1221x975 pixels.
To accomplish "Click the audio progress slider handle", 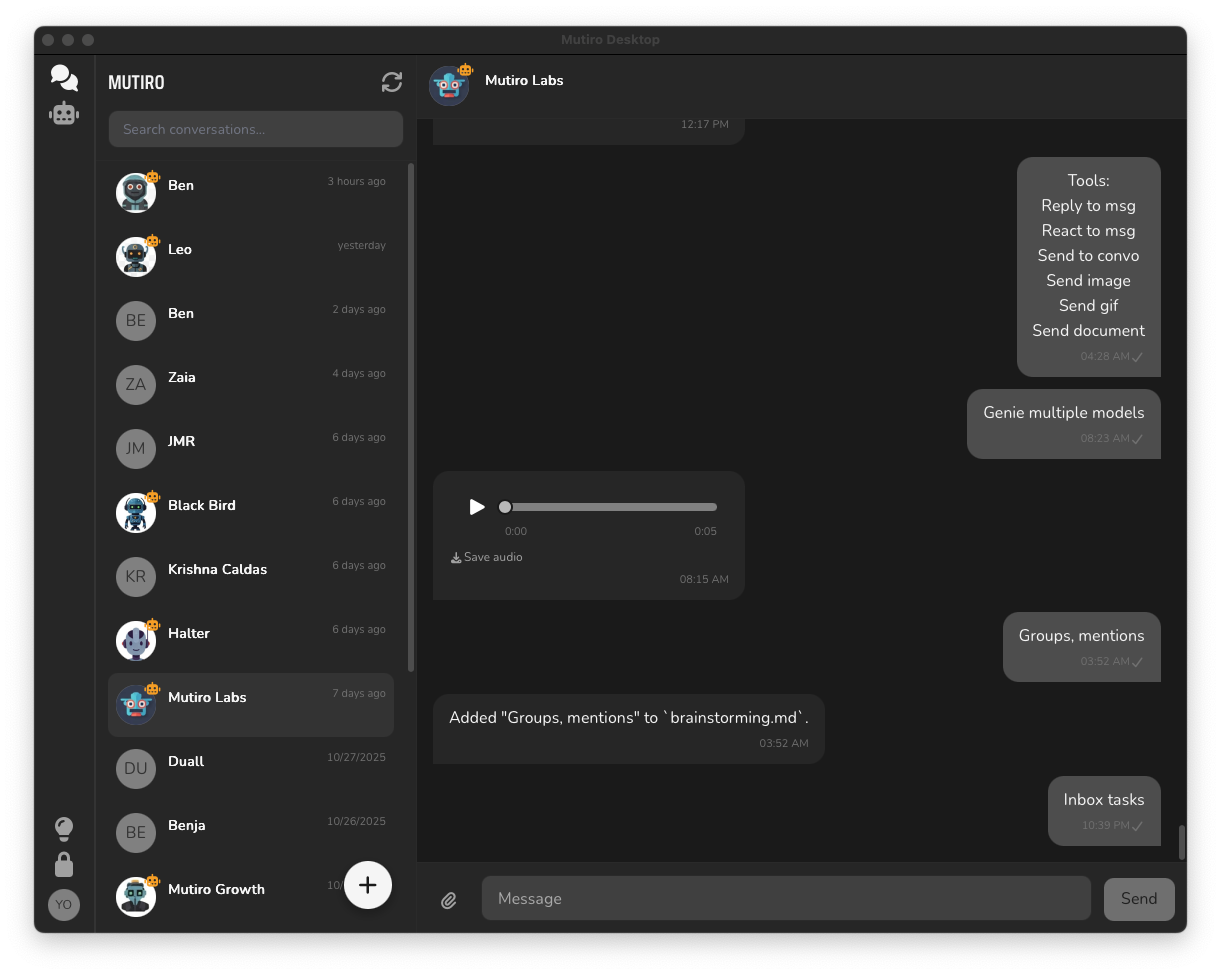I will [x=505, y=507].
